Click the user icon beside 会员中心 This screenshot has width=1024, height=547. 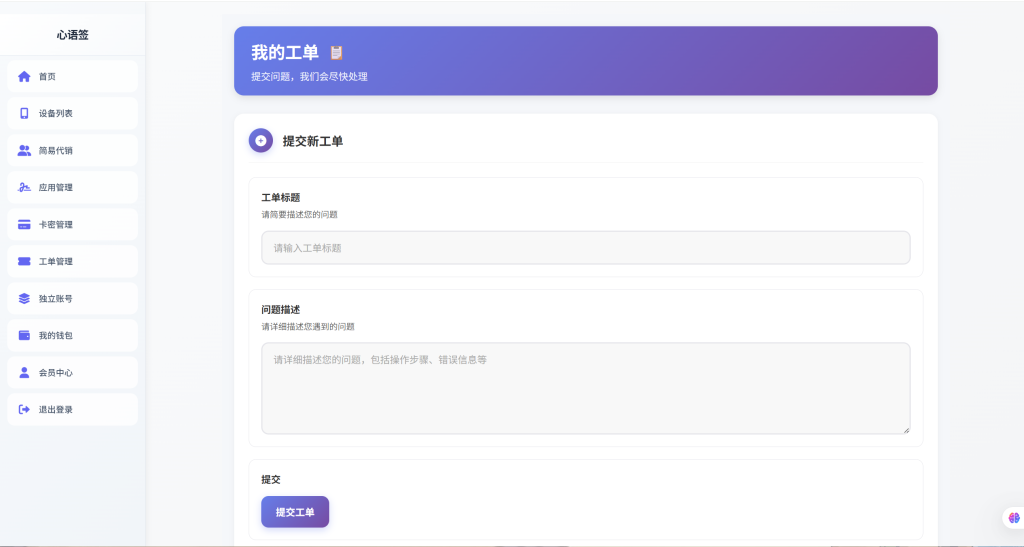pyautogui.click(x=24, y=372)
